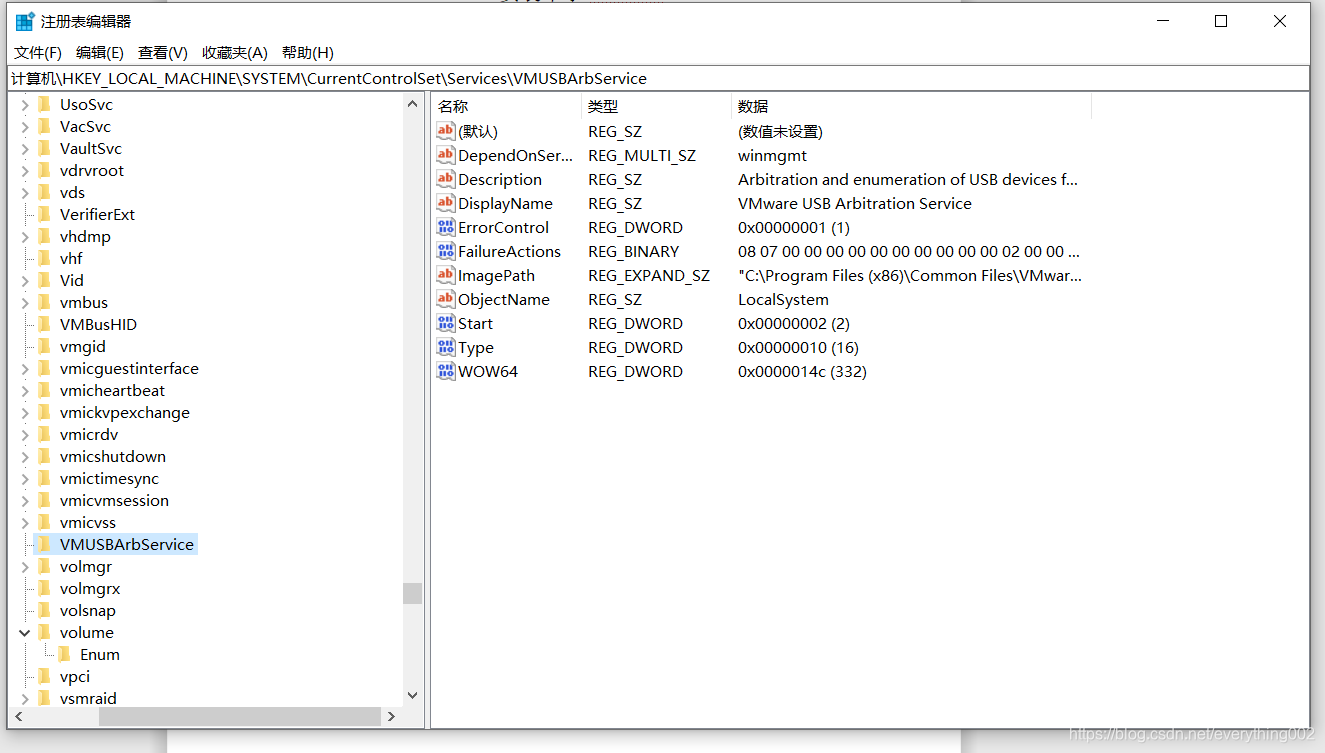
Task: Expand the vsmraid key
Action: 25,698
